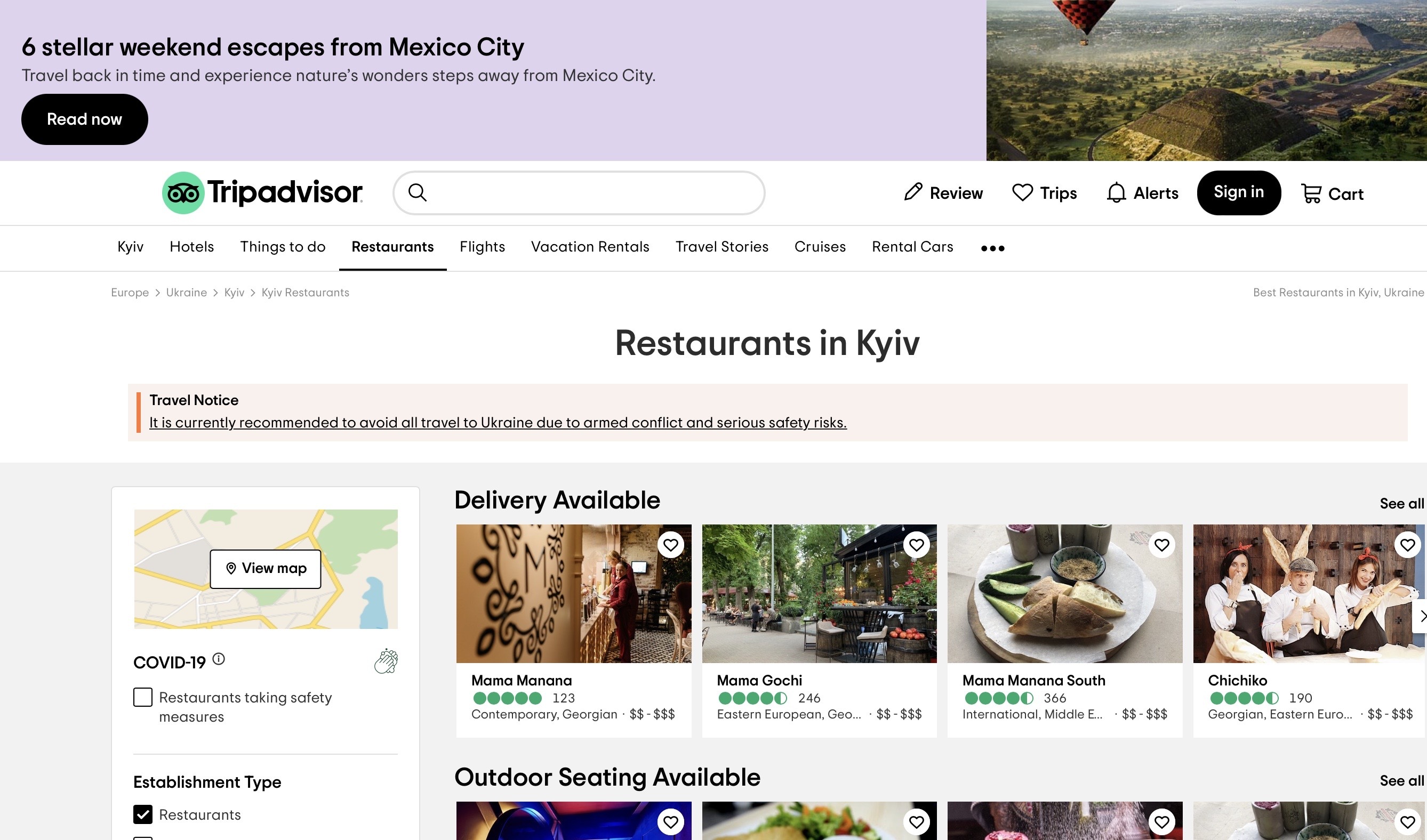Open Chichiko restaurant photo thumbnail
Screen dimensions: 1427x840
[1297, 594]
